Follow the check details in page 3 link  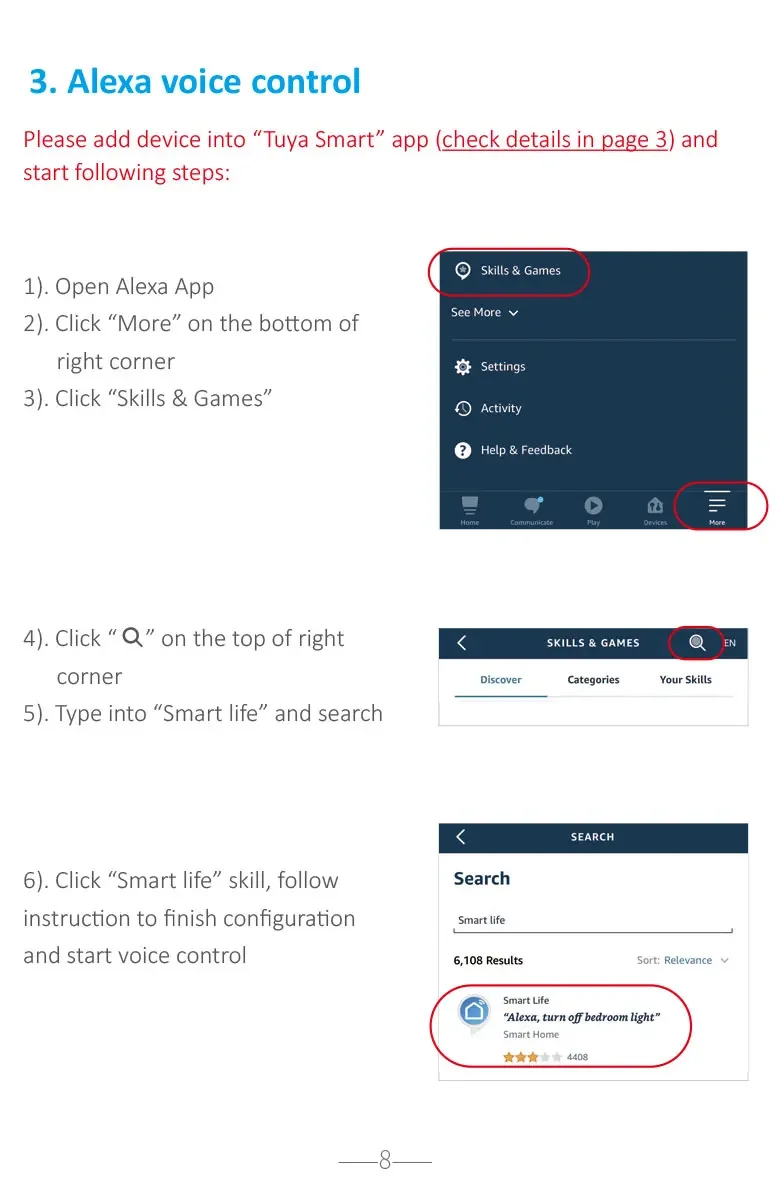pyautogui.click(x=554, y=139)
